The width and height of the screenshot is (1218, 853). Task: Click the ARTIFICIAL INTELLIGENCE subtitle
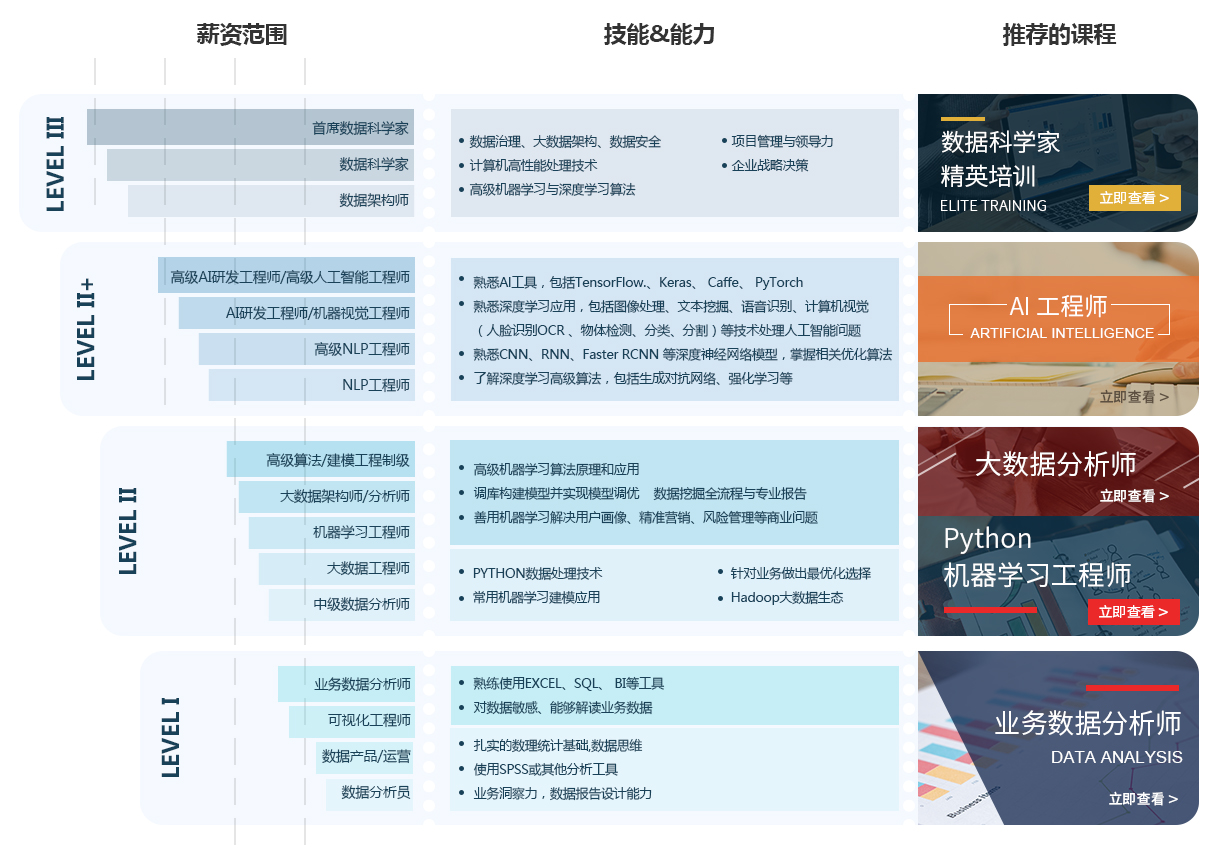pos(1062,333)
